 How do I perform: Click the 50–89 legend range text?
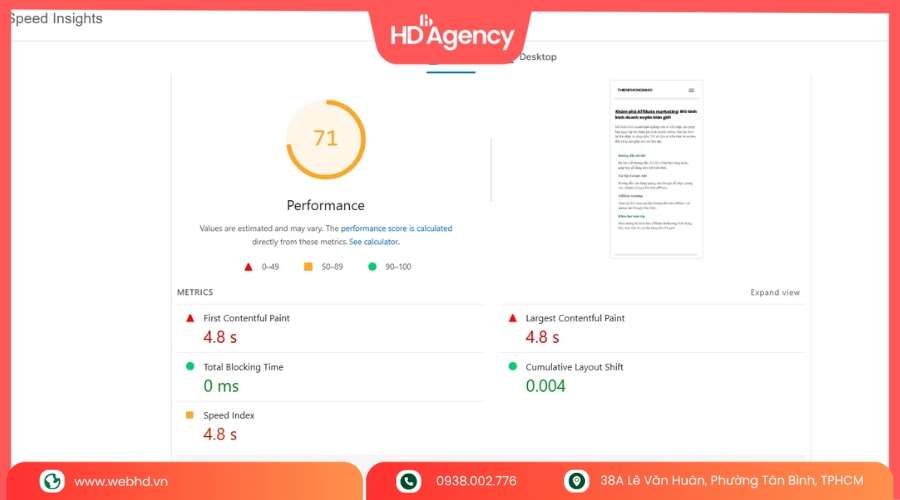332,267
